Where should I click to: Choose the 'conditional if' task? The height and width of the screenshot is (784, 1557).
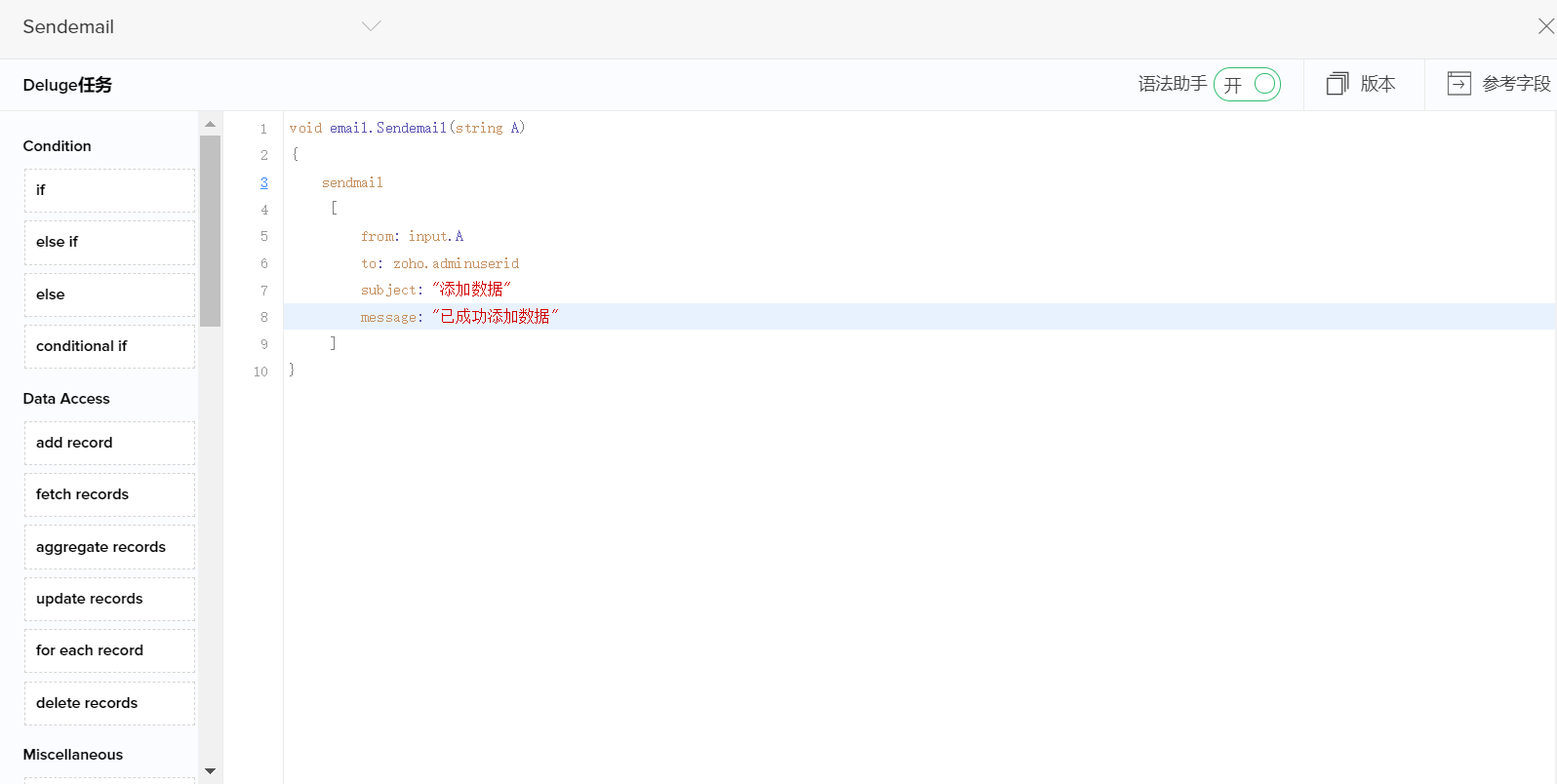pos(109,346)
